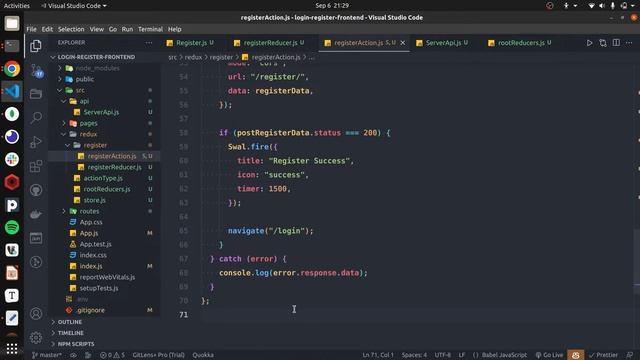Open .gitignore in the explorer tree
This screenshot has height=360, width=640.
(x=90, y=310)
